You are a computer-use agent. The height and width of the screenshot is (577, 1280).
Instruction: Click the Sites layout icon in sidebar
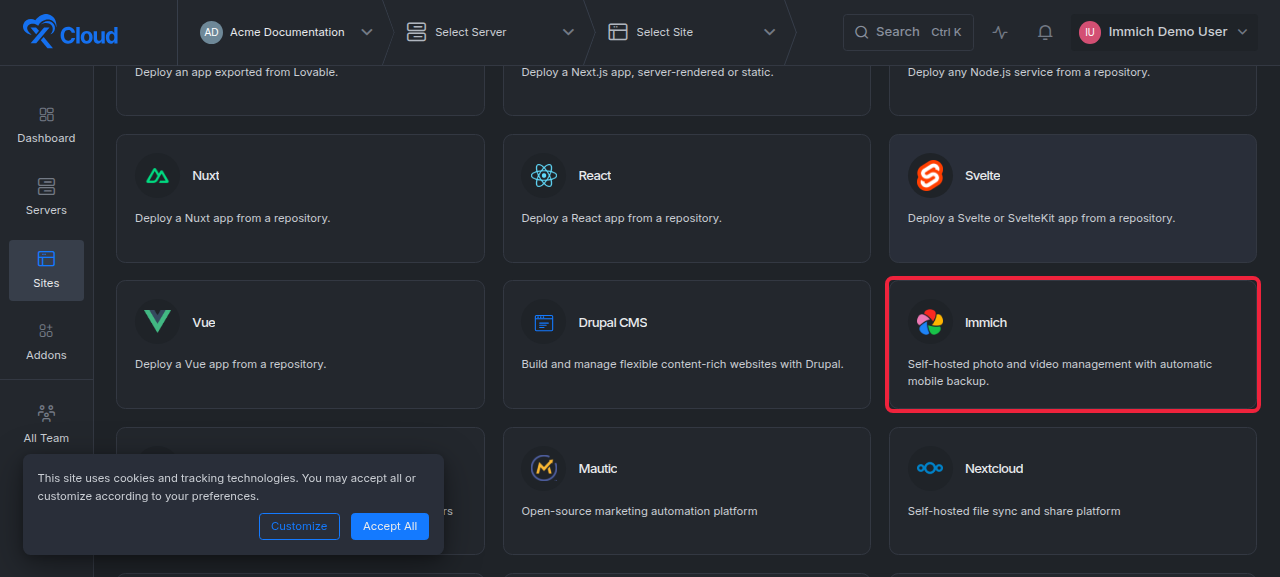pos(46,259)
